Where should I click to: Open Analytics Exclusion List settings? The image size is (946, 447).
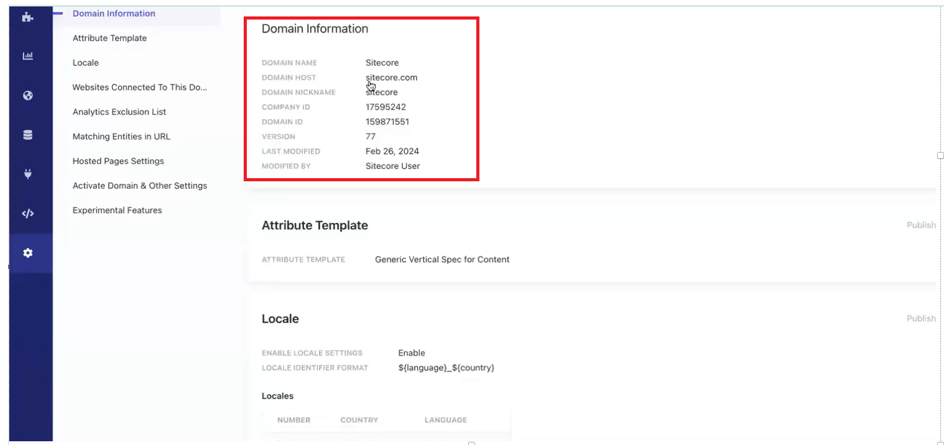click(x=119, y=112)
